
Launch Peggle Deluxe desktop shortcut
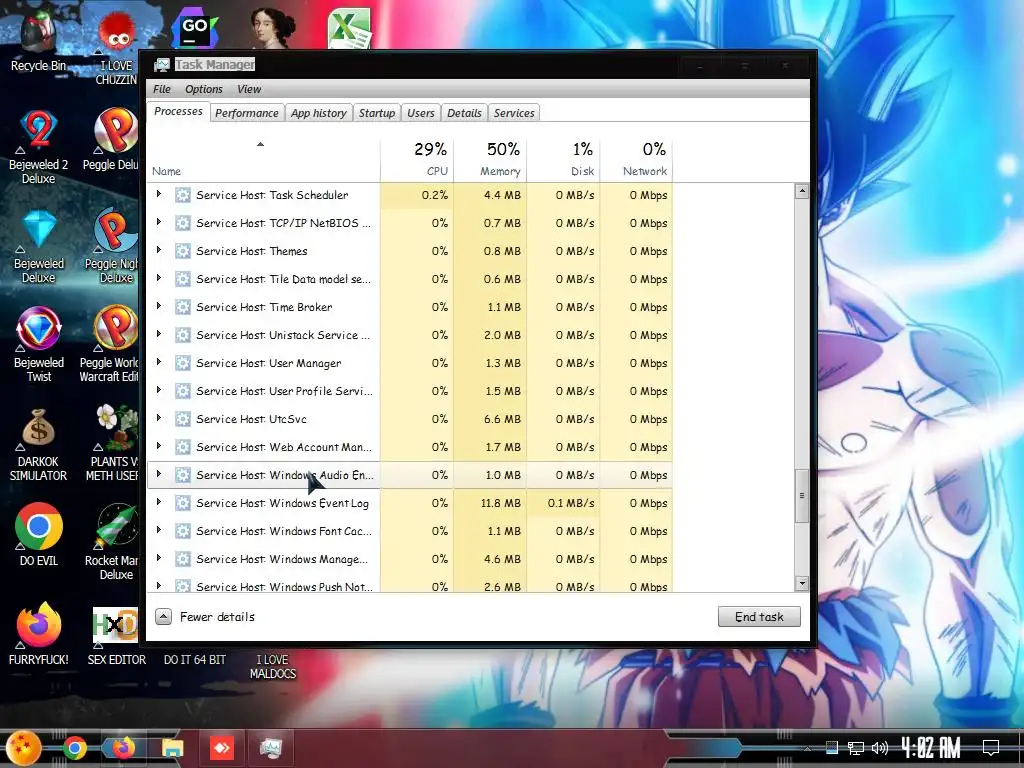112,140
